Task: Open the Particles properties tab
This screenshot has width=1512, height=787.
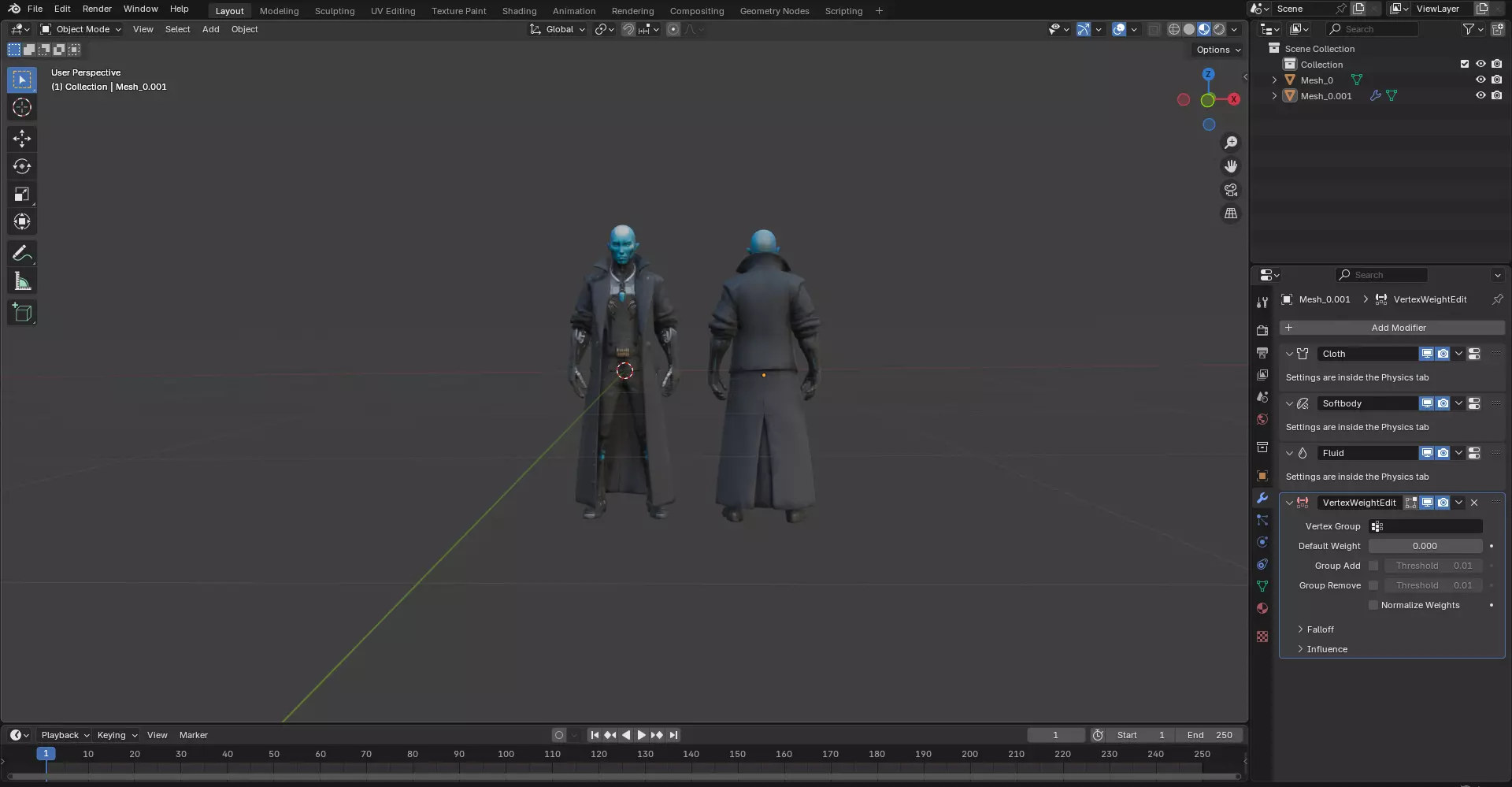Action: (1262, 520)
